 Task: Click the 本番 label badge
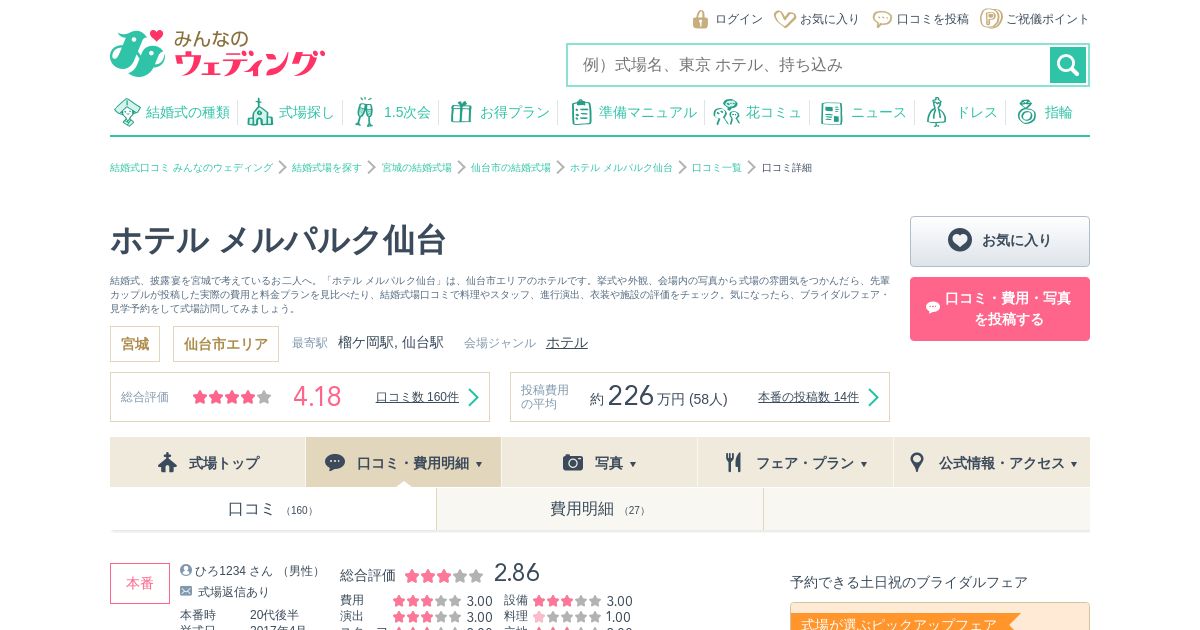(140, 583)
